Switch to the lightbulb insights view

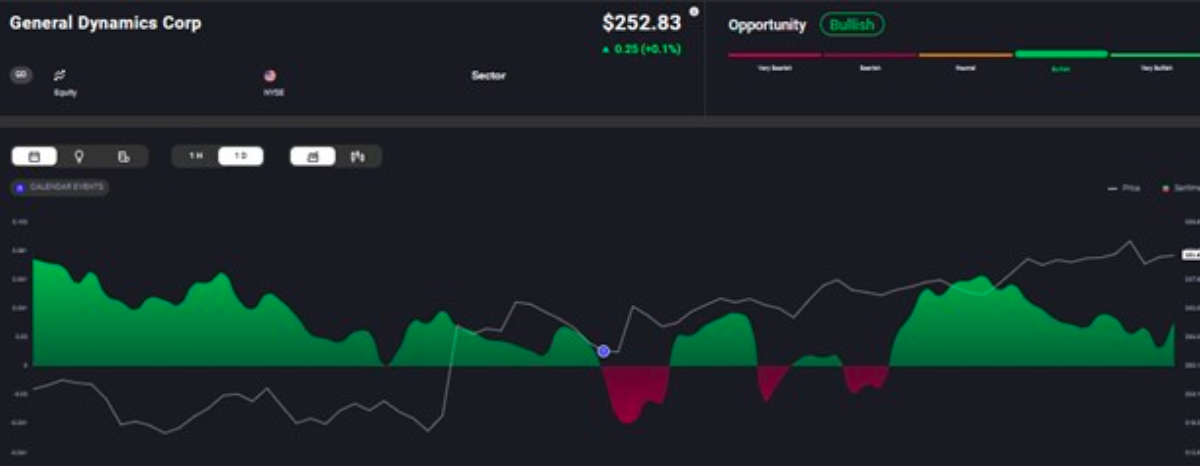point(79,156)
